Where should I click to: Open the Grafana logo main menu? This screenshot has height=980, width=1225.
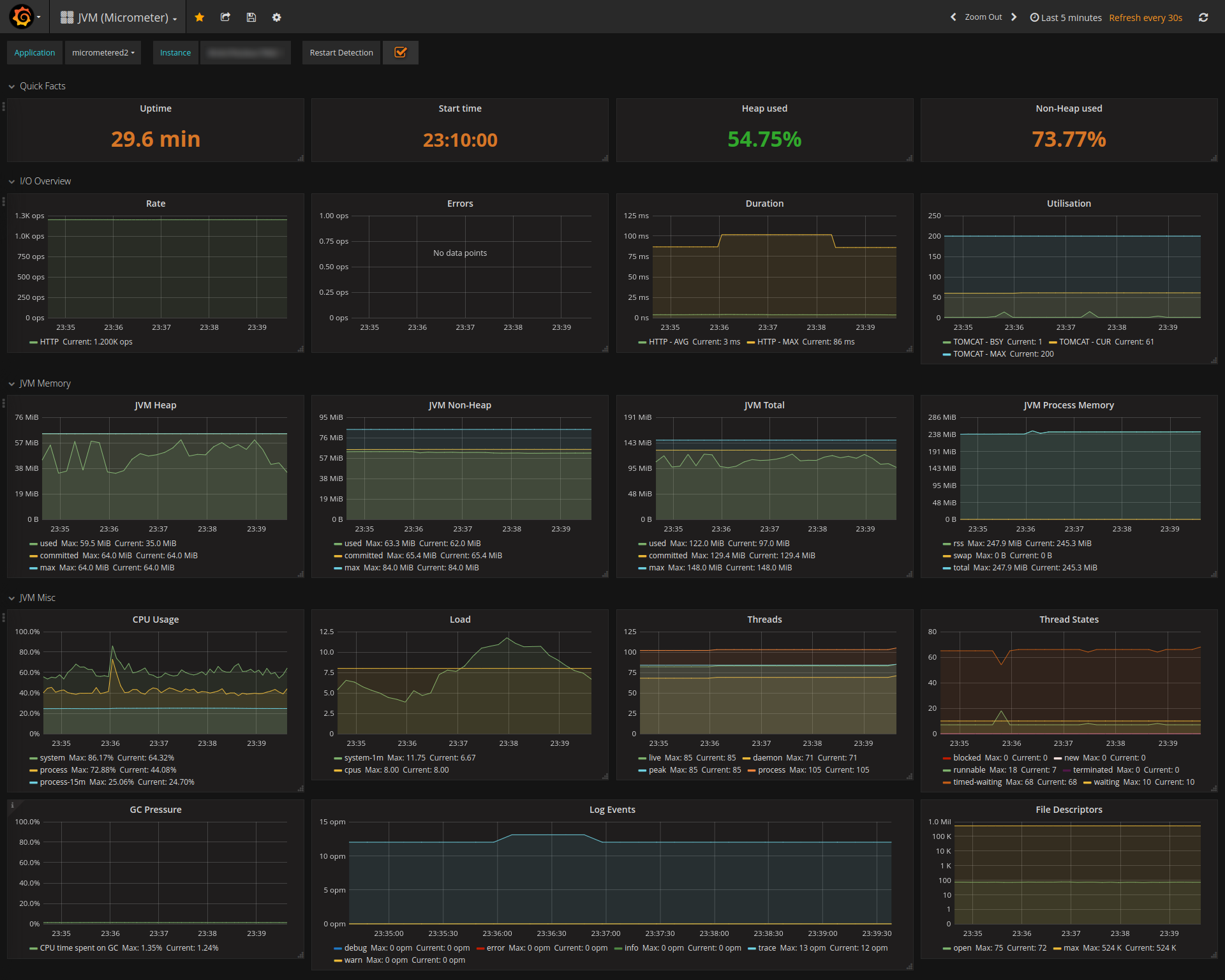coord(22,17)
